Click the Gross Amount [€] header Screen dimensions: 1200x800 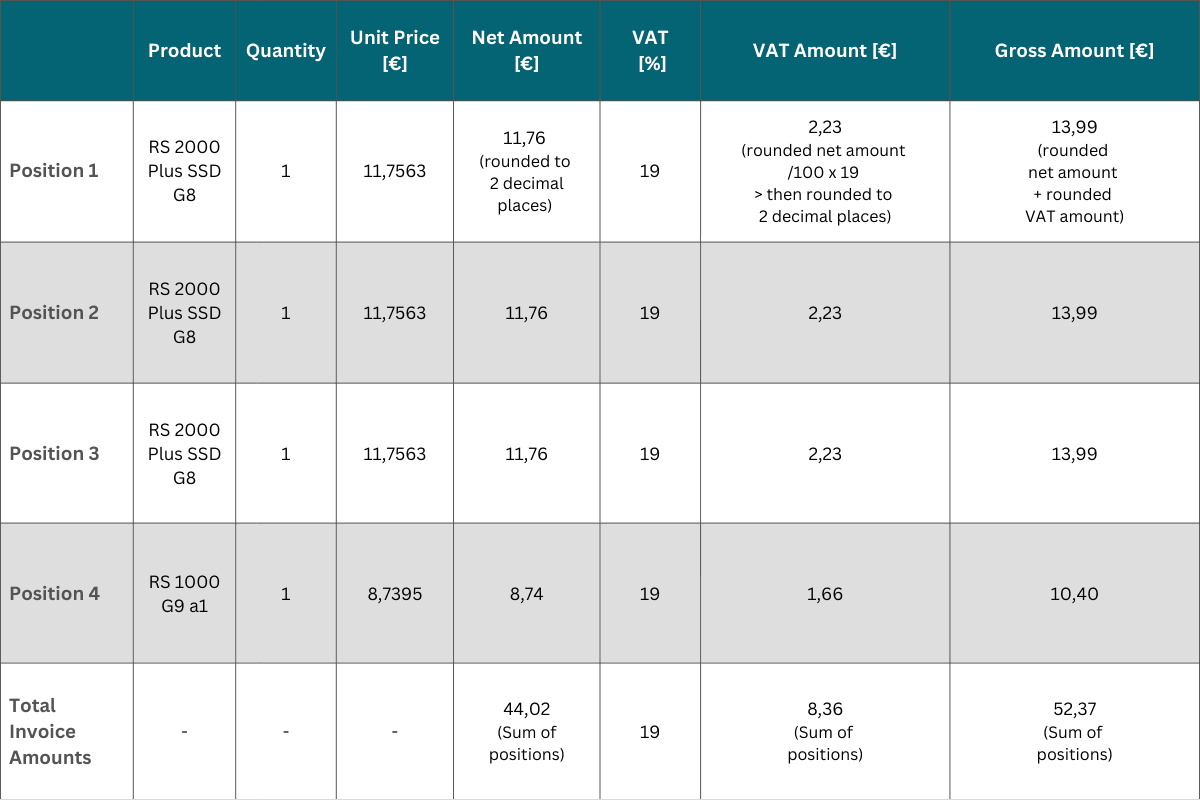[1074, 51]
